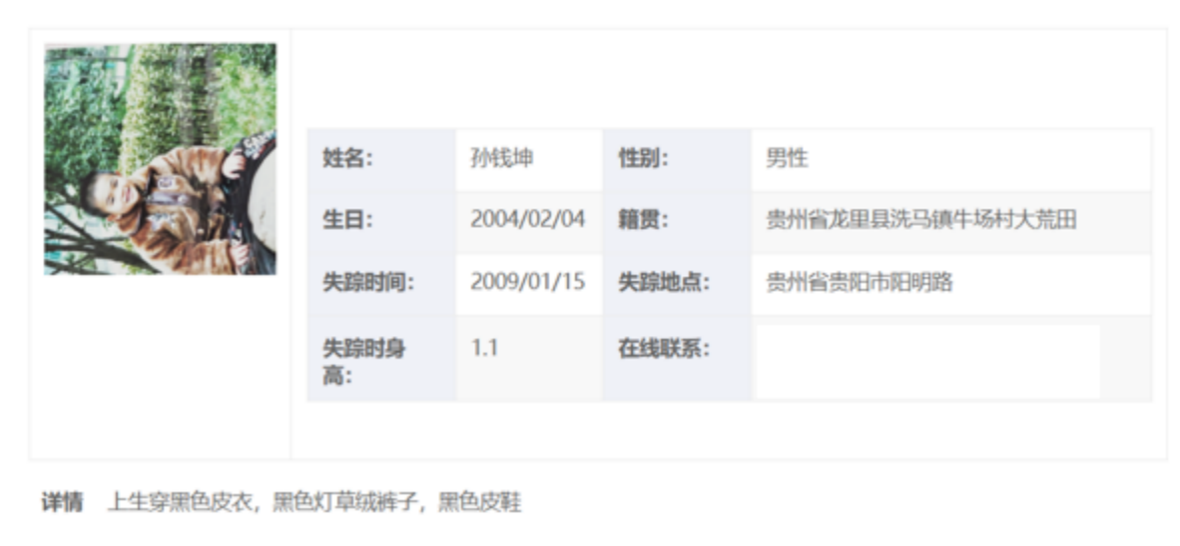Image resolution: width=1180 pixels, height=546 pixels.
Task: Select the height value 1.1
Action: (x=485, y=349)
